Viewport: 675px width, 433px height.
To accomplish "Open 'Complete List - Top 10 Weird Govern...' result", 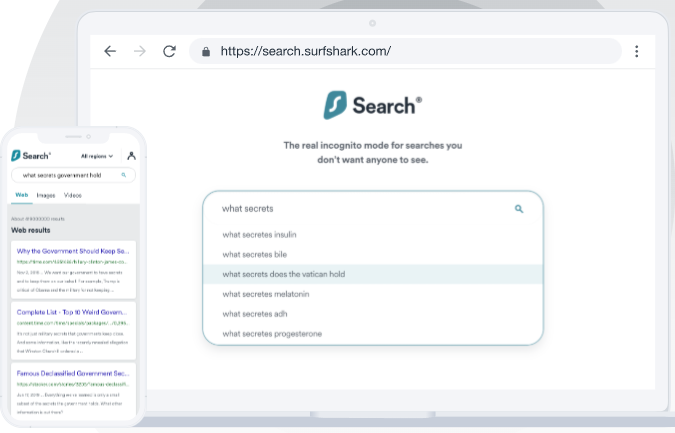I will point(72,312).
